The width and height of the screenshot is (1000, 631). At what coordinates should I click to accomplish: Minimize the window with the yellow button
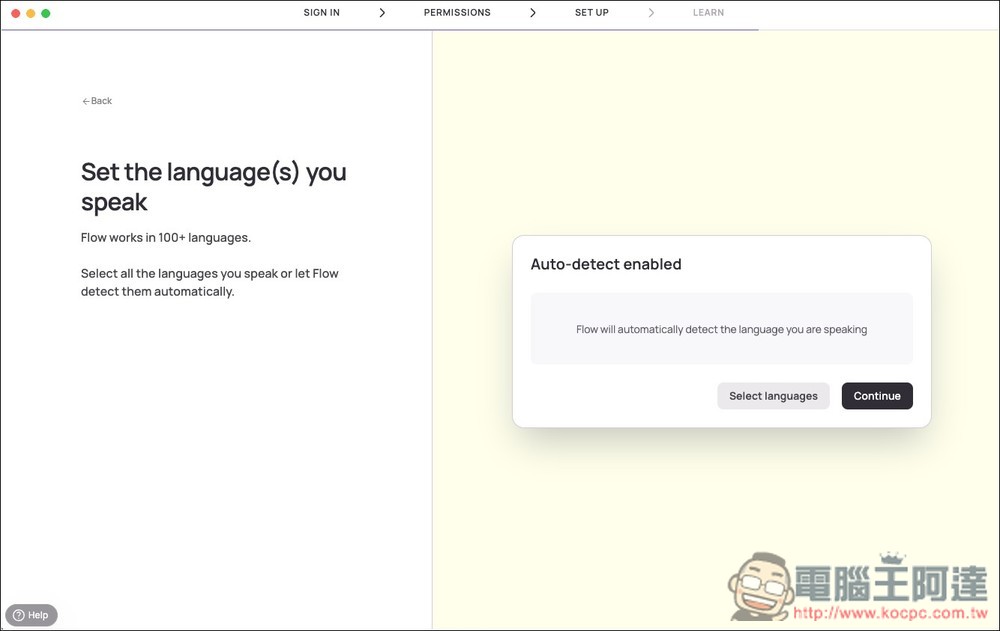[x=31, y=13]
